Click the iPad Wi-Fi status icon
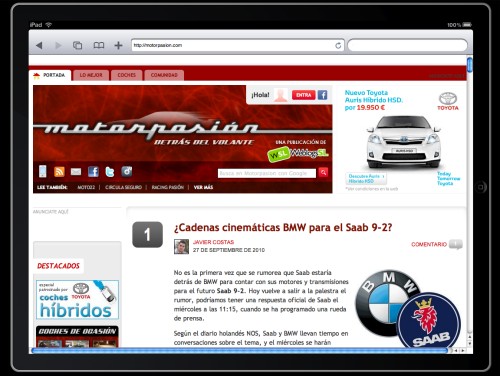500x376 pixels. (49, 25)
